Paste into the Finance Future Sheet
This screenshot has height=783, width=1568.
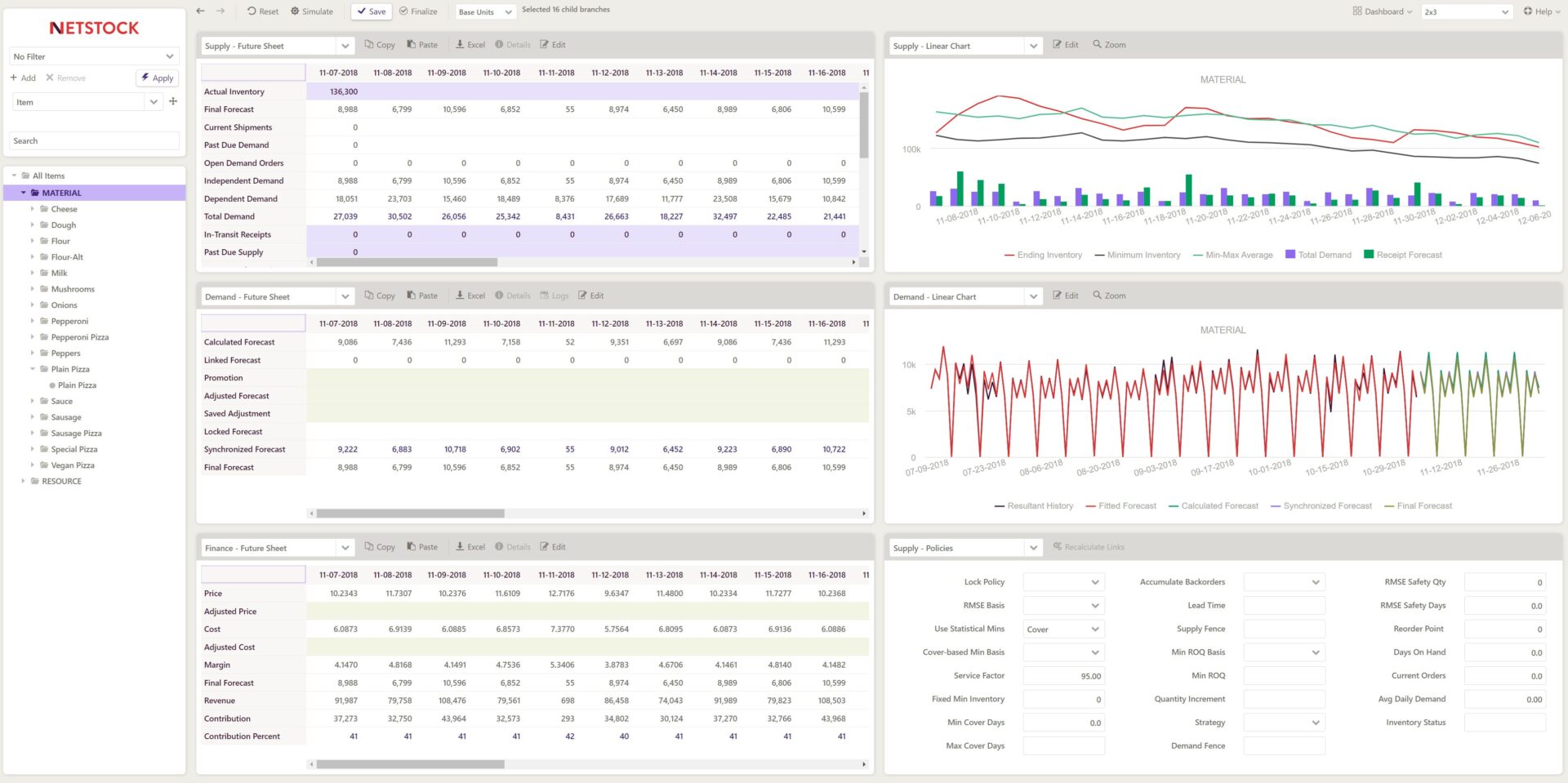[x=422, y=547]
